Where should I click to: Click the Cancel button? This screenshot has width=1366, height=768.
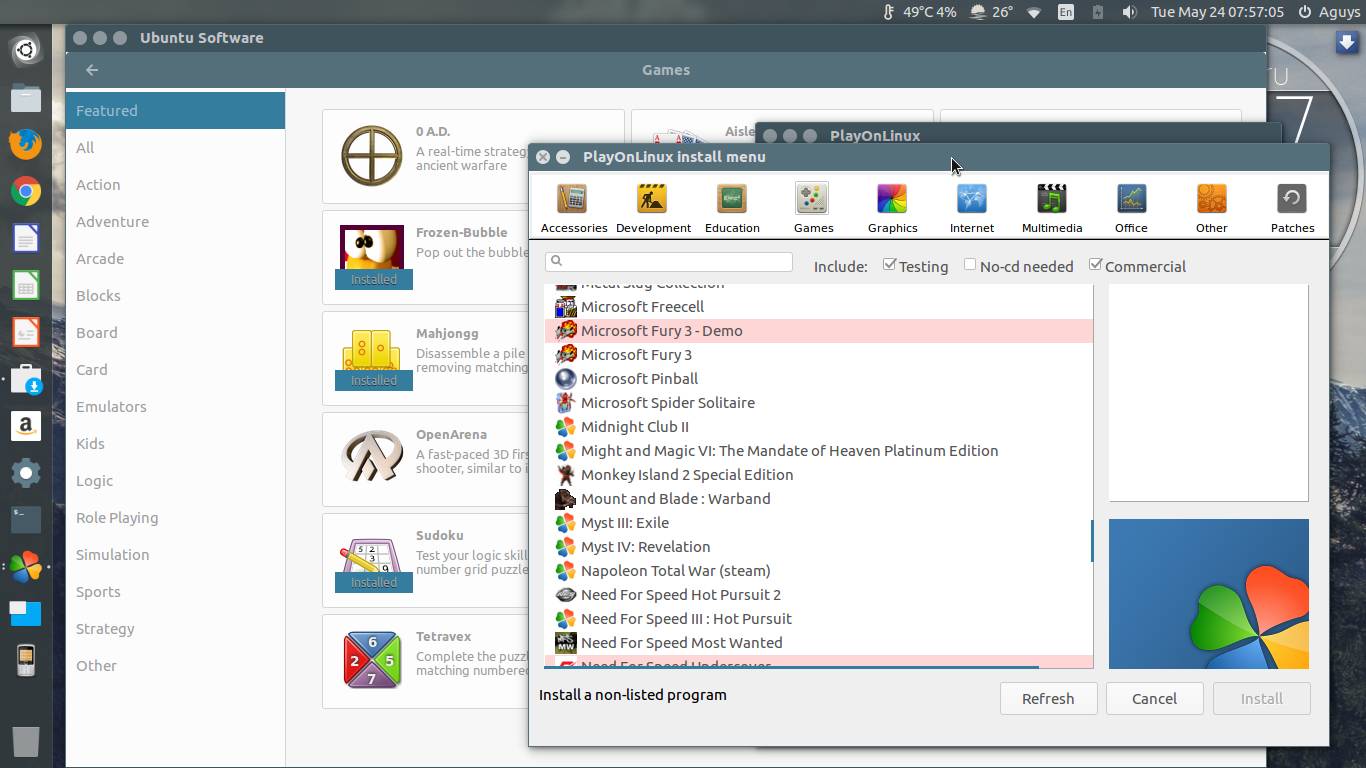(x=1154, y=699)
